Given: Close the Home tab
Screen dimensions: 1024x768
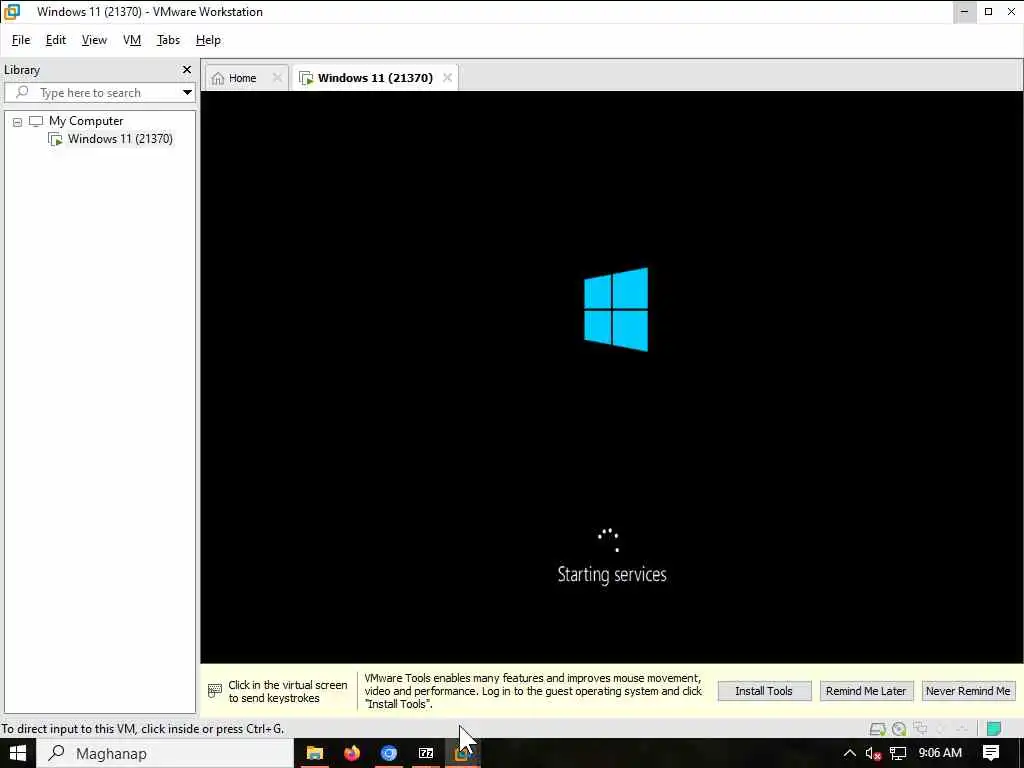Looking at the screenshot, I should (277, 78).
